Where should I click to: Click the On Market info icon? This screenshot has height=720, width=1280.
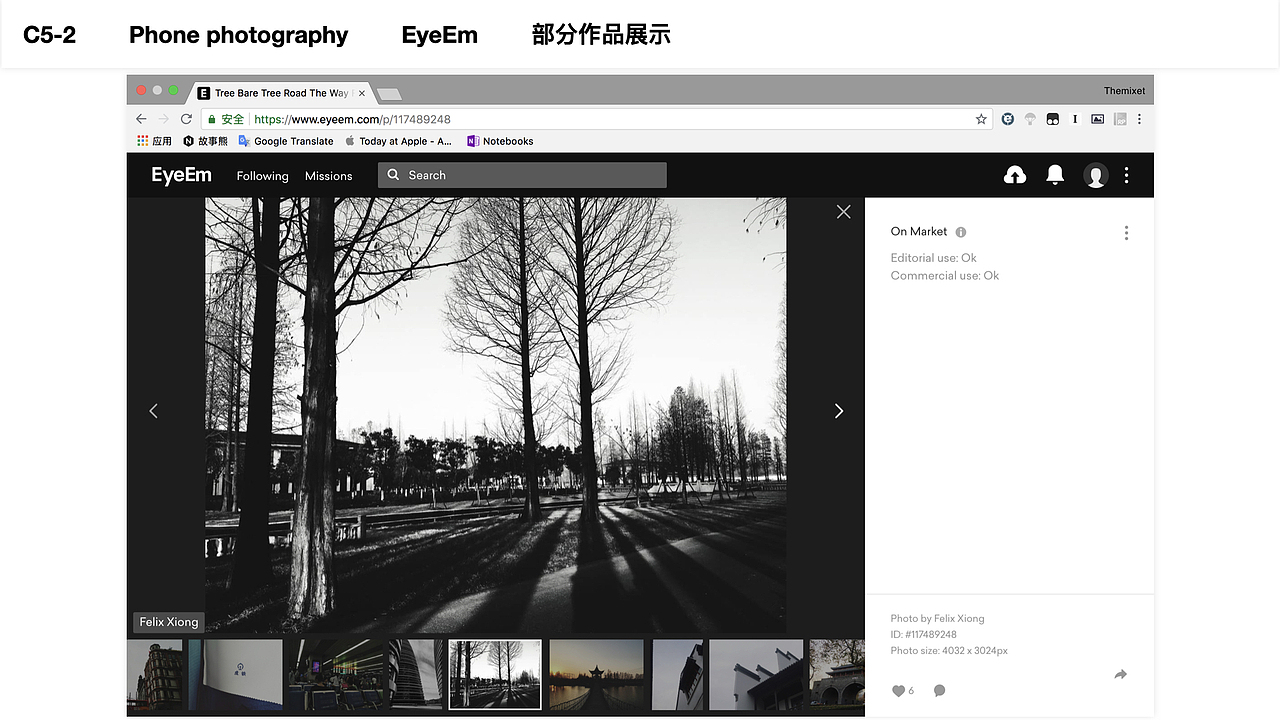[x=961, y=232]
